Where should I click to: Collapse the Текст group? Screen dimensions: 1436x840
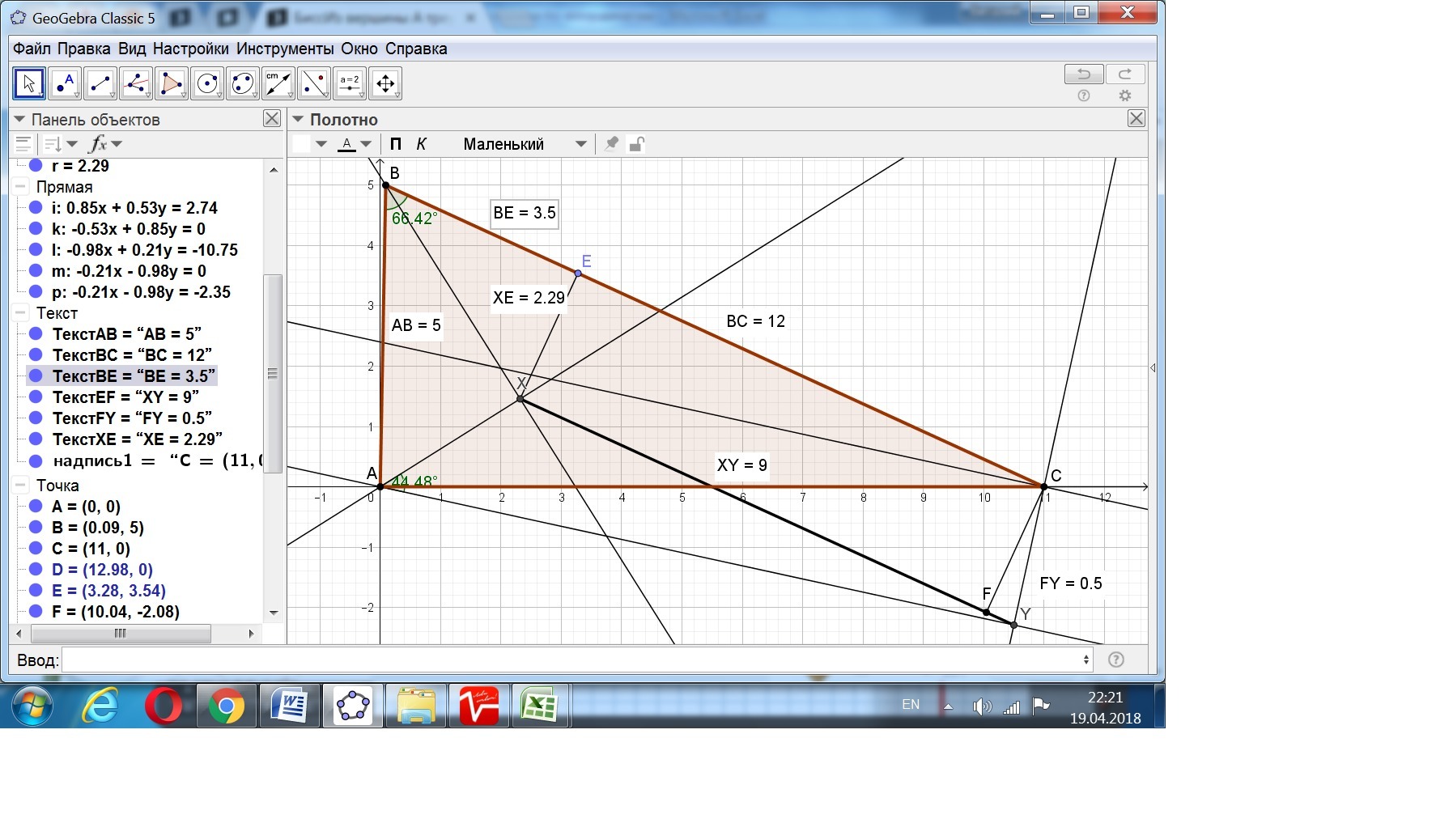[x=21, y=313]
